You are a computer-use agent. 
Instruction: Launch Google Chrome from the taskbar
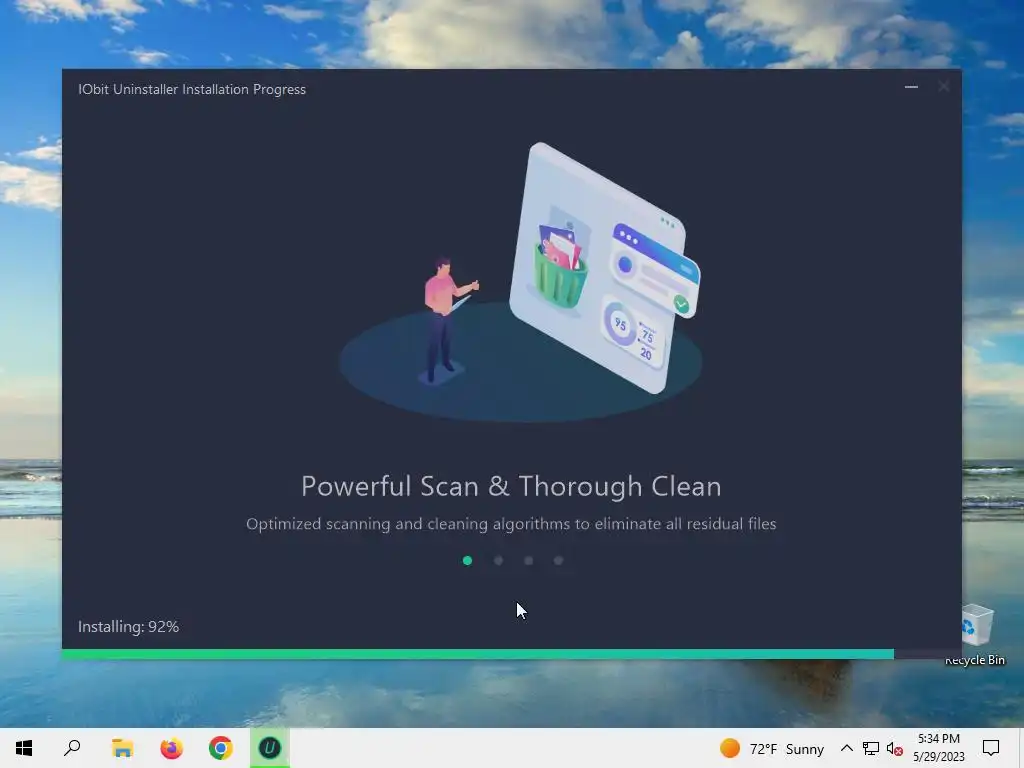[221, 748]
